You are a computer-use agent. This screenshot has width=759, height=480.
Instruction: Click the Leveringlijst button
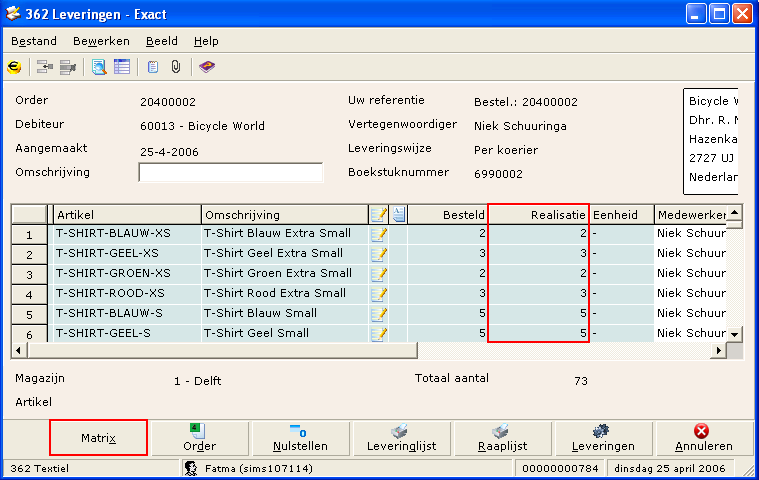pyautogui.click(x=400, y=438)
